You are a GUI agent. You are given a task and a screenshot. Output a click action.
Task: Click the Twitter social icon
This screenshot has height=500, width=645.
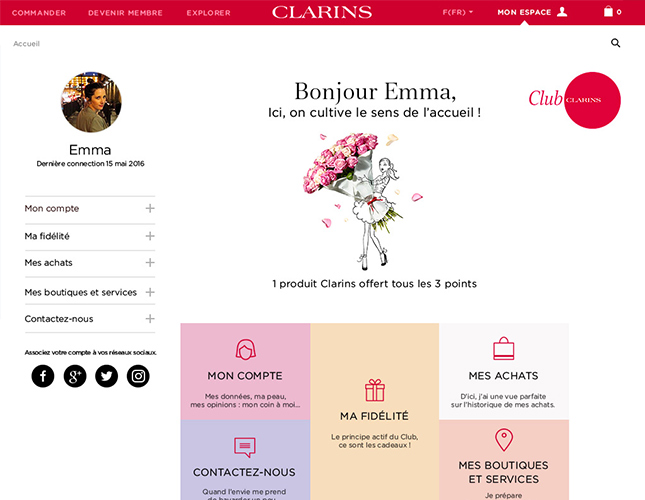coord(107,376)
